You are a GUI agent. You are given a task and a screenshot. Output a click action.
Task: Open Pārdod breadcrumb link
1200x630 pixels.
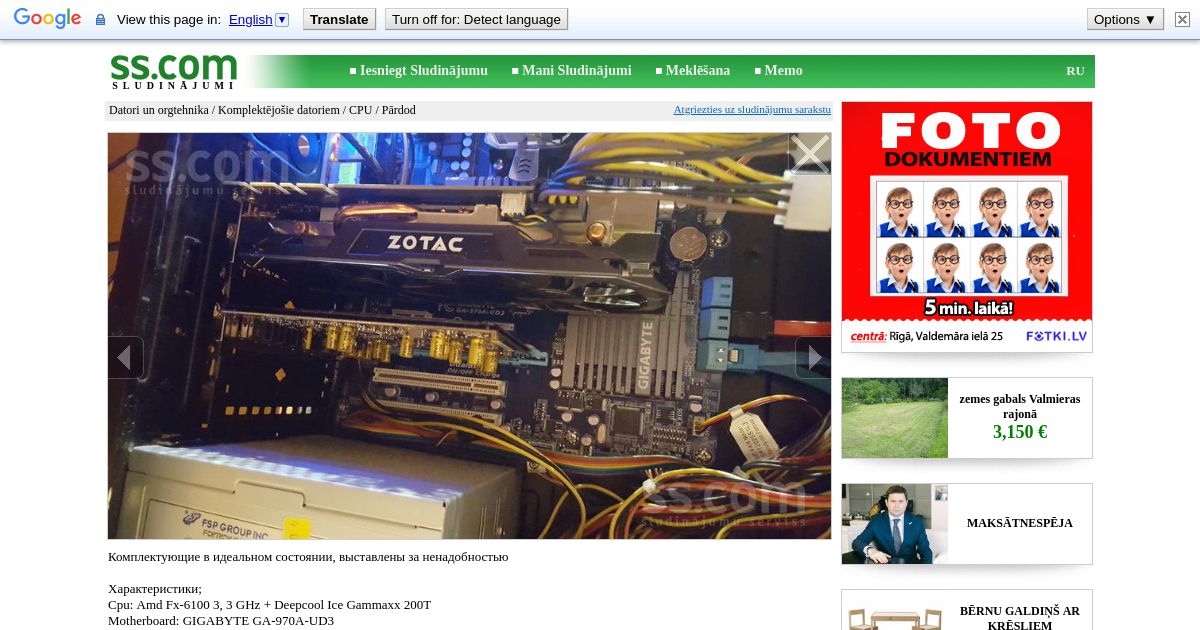[x=398, y=110]
